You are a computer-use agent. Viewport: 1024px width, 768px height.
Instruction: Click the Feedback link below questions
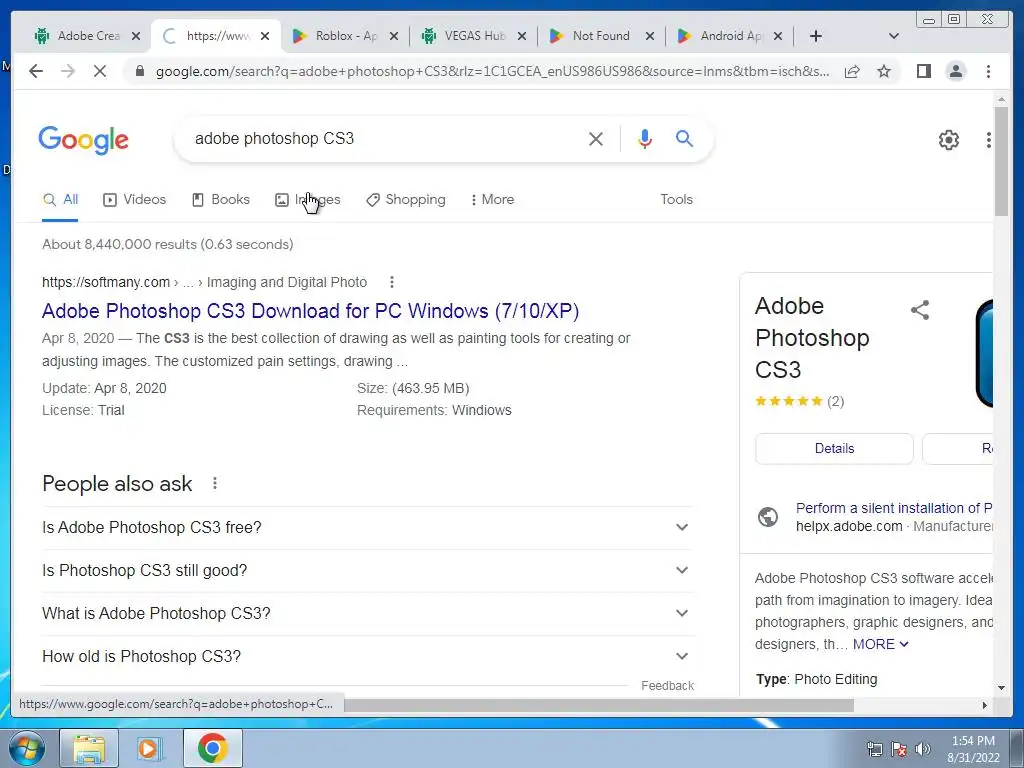pyautogui.click(x=667, y=686)
